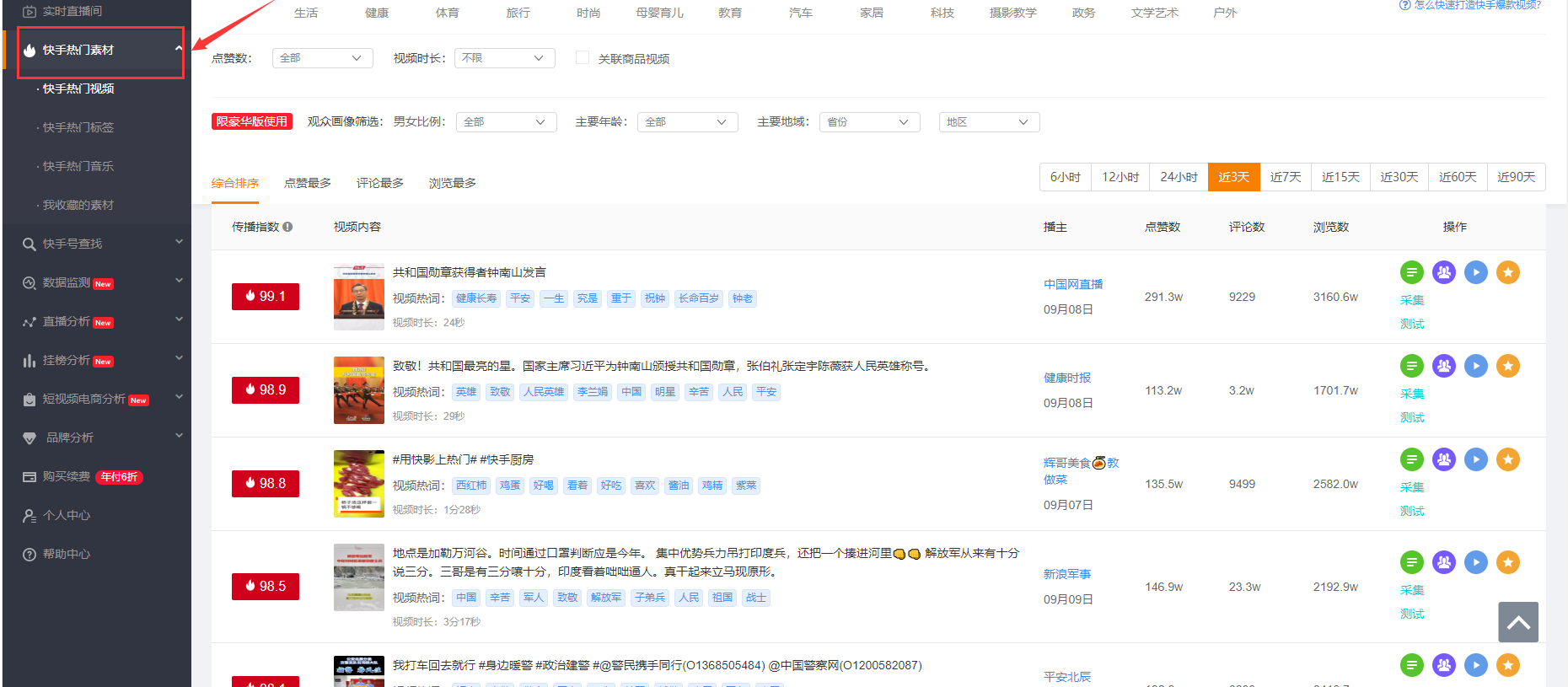The height and width of the screenshot is (687, 1568).
Task: Choose the 科技 category filter
Action: pos(942,13)
